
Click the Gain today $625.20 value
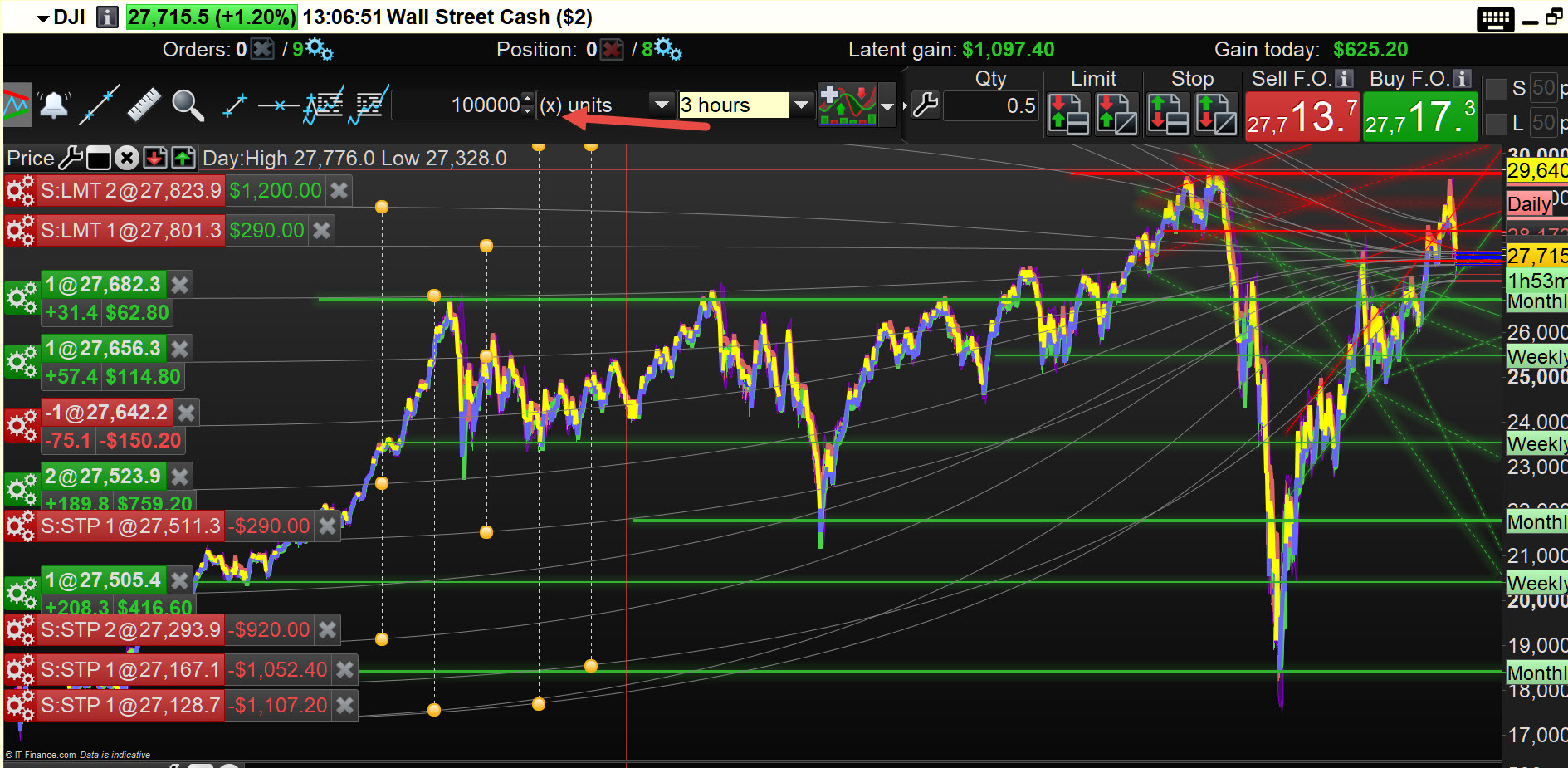pos(1370,50)
